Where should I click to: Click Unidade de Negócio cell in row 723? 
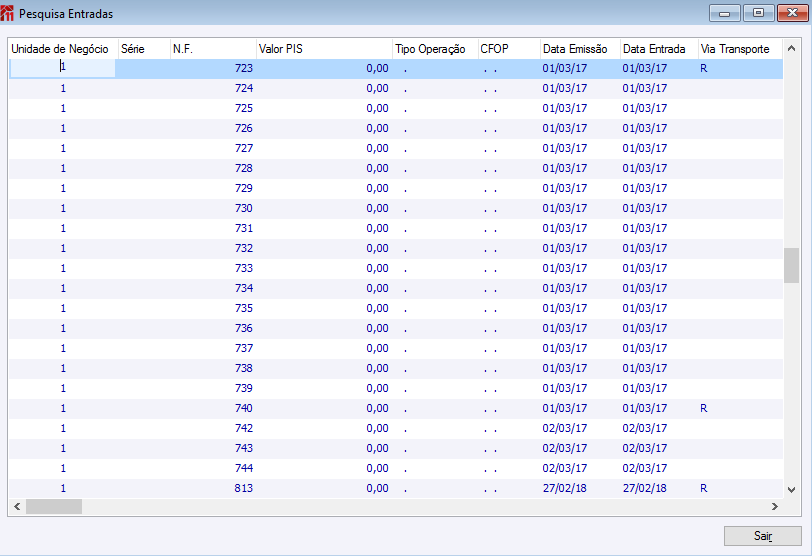click(63, 68)
